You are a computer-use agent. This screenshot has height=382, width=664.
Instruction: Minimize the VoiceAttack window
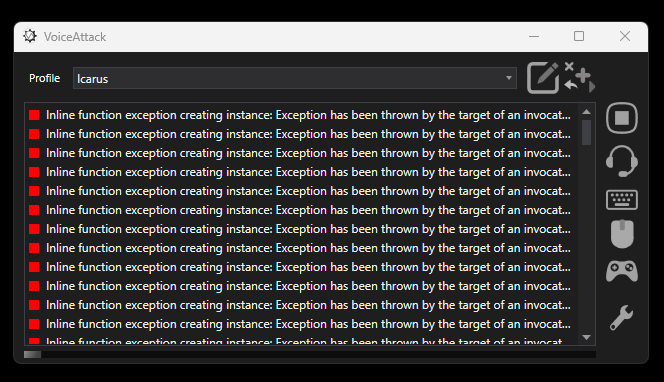534,36
